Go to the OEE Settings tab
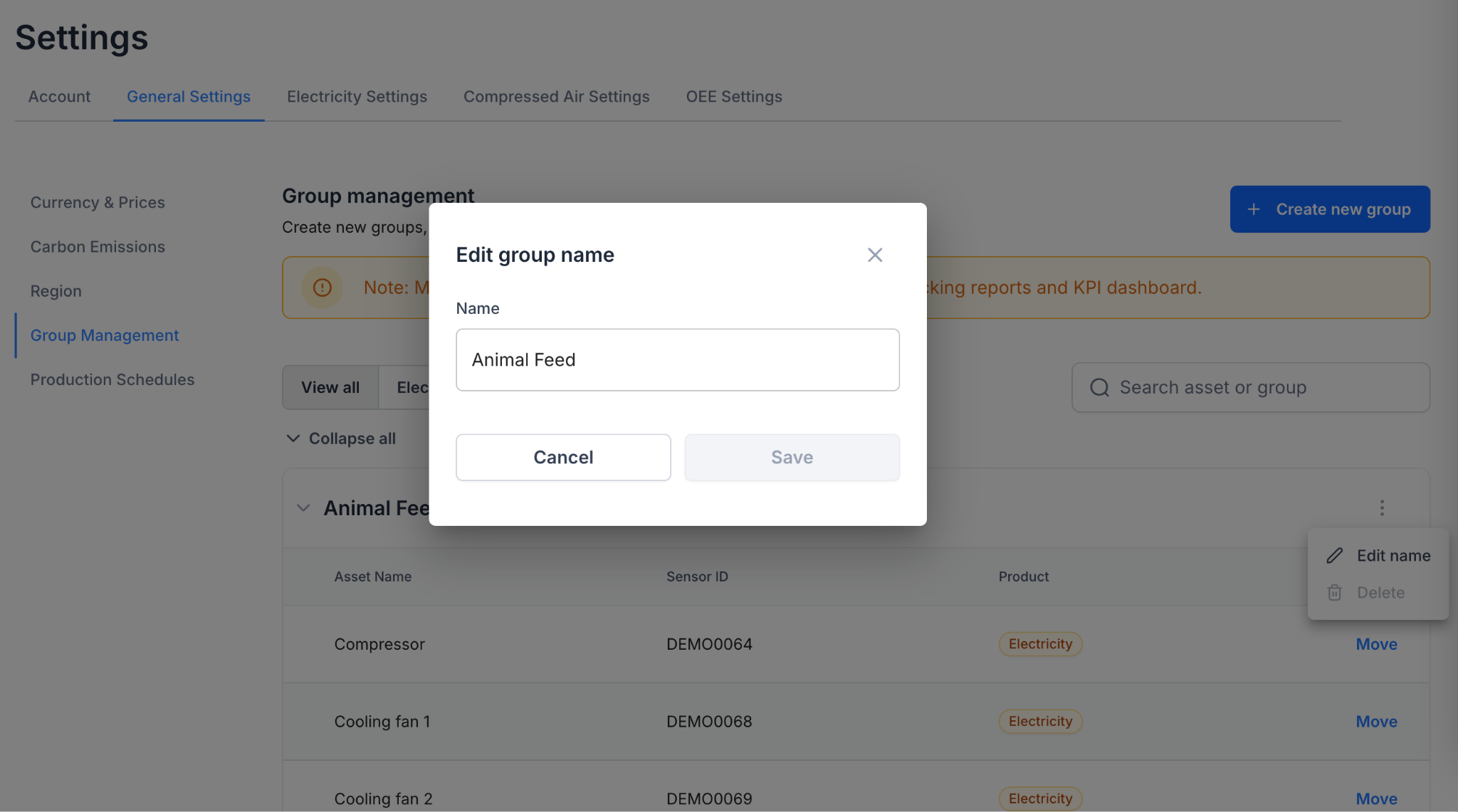 733,97
